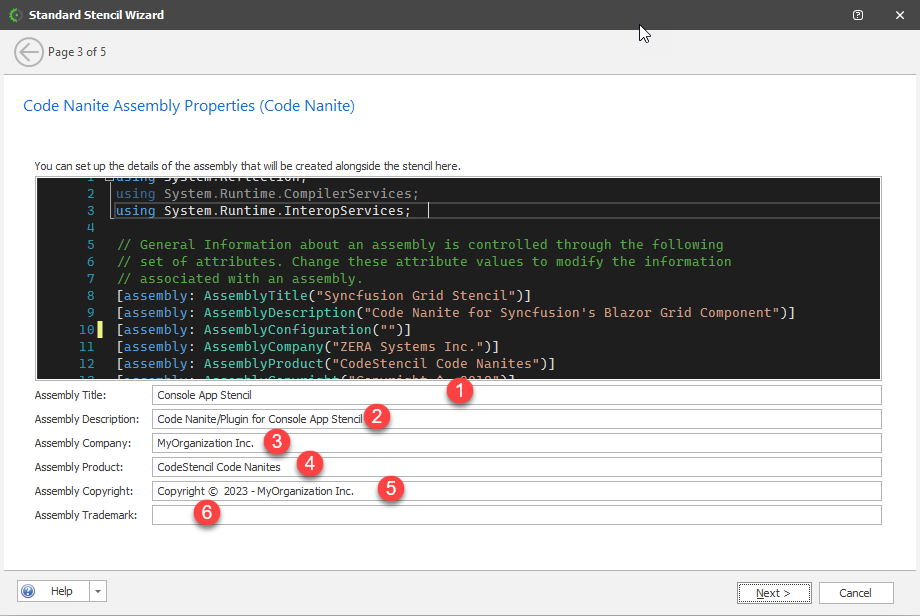Go back using the arrow icon
920x616 pixels.
point(29,52)
